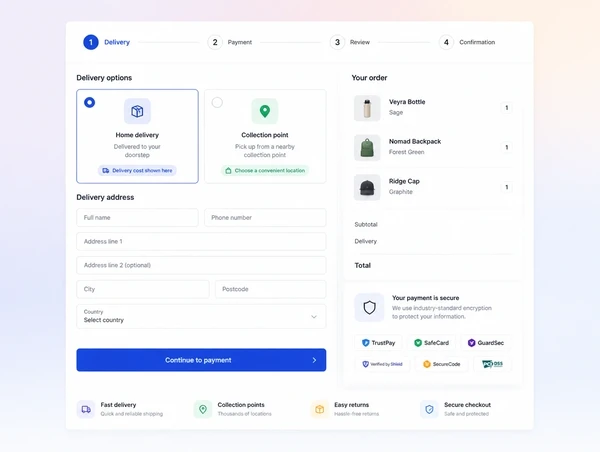Screen dimensions: 600x452
Task: Go to step 3 Review
Action: 350,42
